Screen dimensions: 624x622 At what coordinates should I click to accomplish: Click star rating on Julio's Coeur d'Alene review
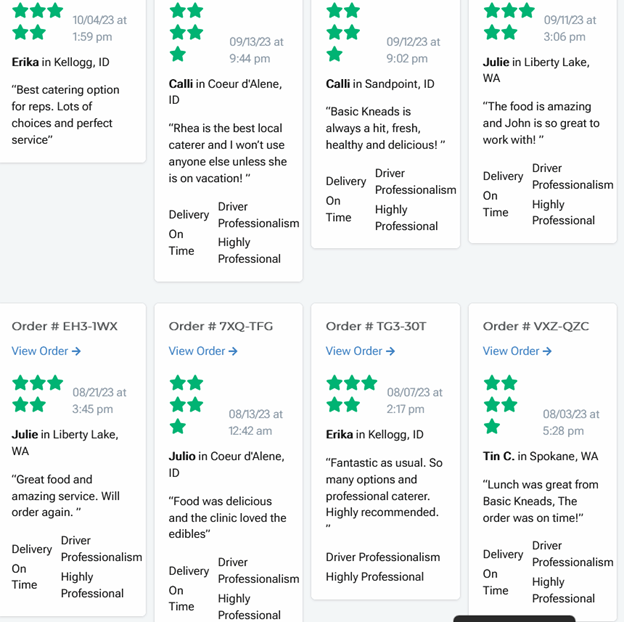pos(187,404)
